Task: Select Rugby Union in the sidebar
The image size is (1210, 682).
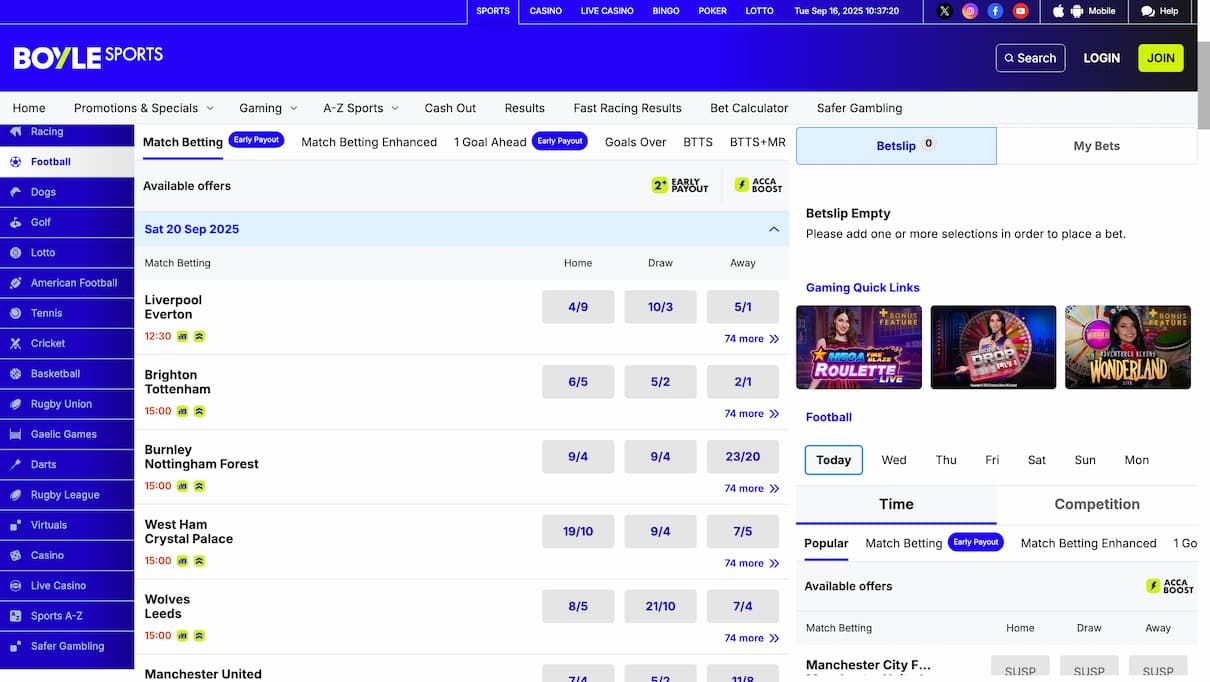Action: coord(67,404)
